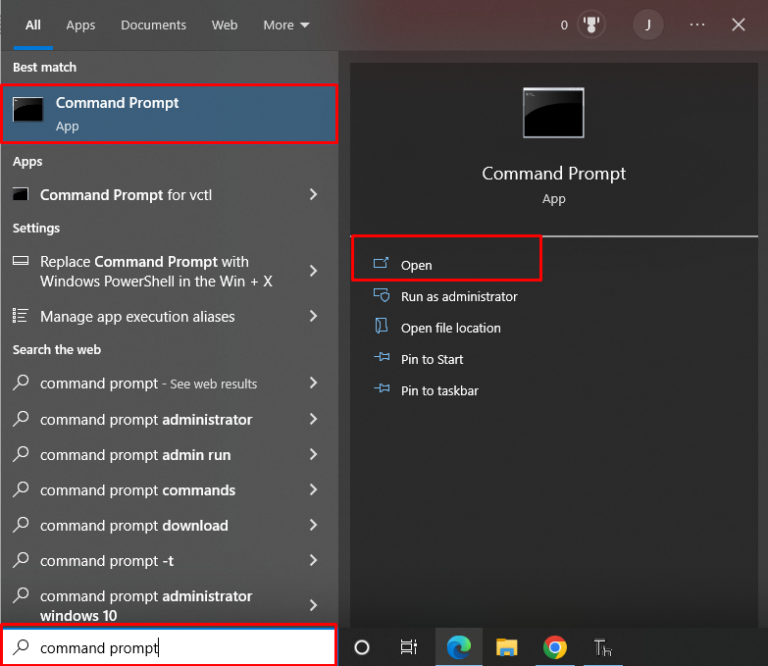This screenshot has height=666, width=768.
Task: Open the three-dots options menu
Action: point(697,25)
